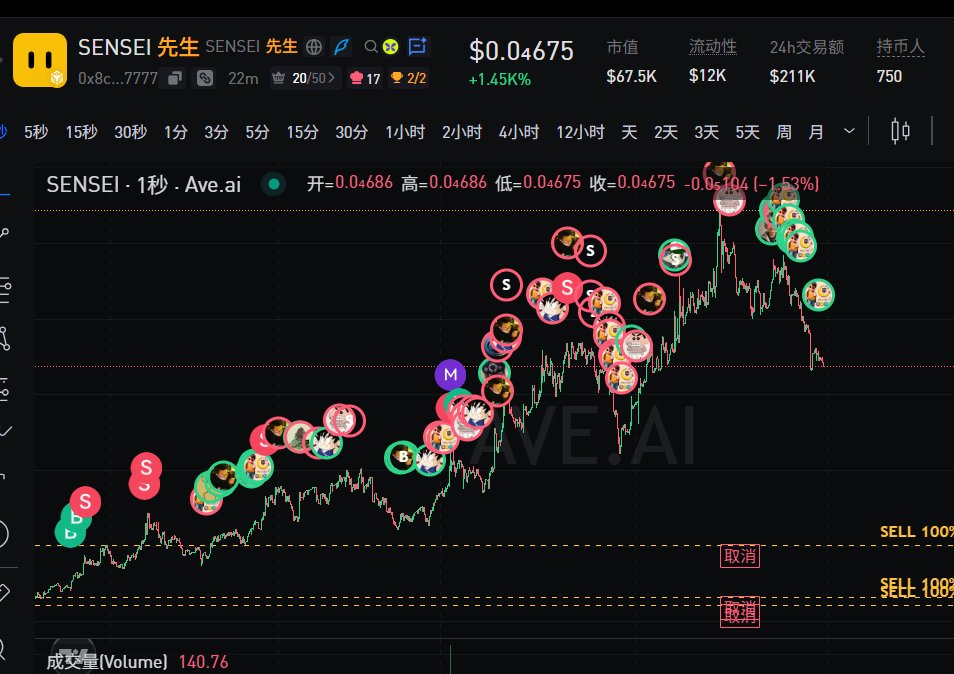Click the 22m token age text
The image size is (954, 674).
[243, 78]
